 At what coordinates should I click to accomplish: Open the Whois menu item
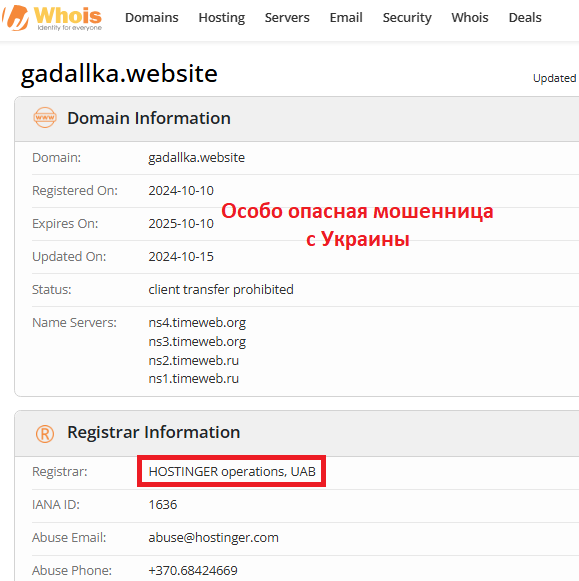coord(470,17)
